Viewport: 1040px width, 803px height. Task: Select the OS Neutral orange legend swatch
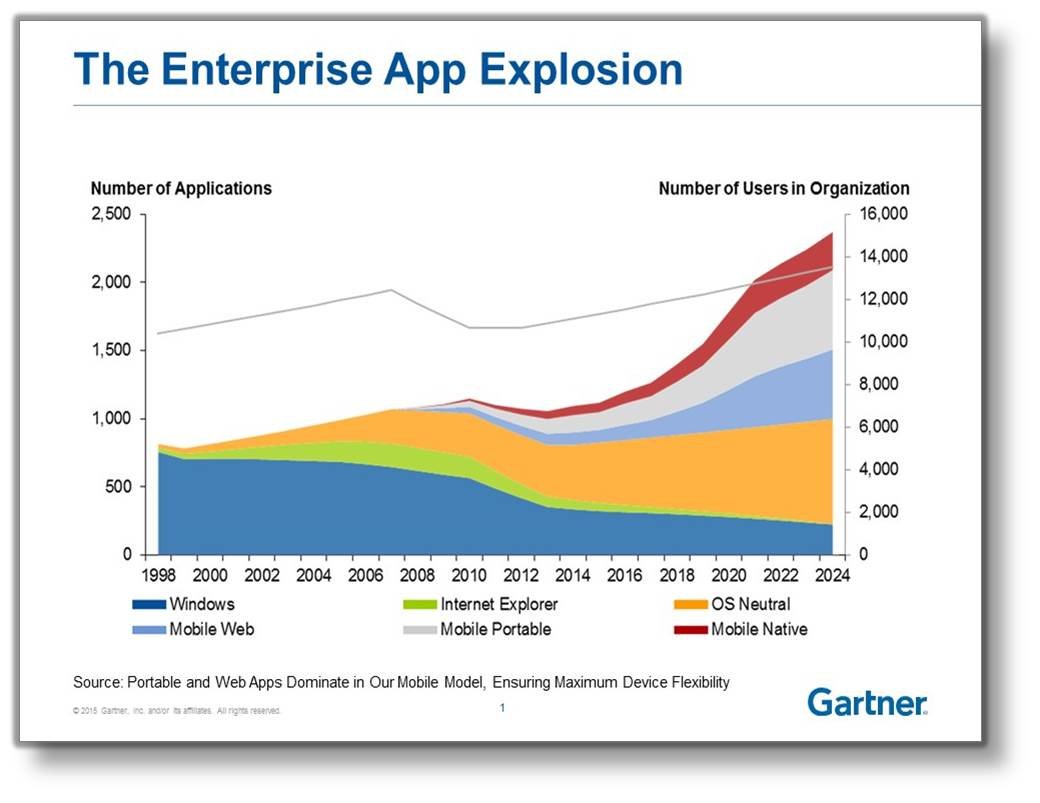(x=689, y=604)
